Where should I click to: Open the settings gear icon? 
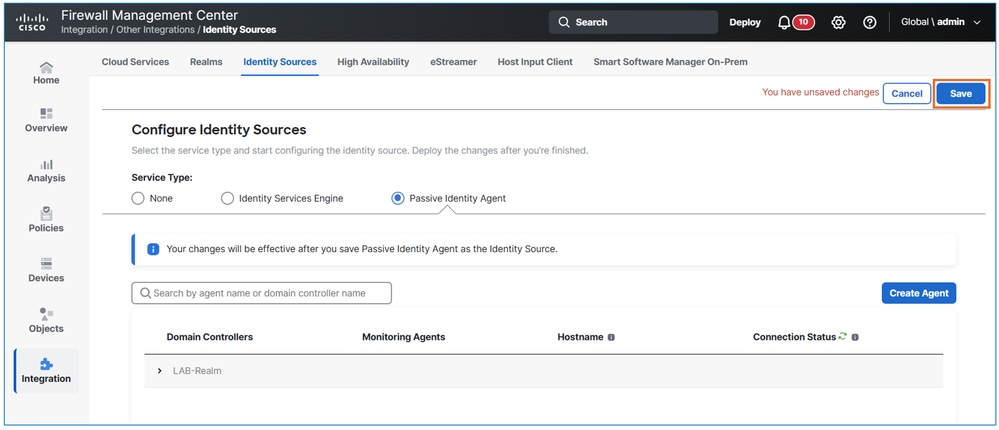click(838, 22)
